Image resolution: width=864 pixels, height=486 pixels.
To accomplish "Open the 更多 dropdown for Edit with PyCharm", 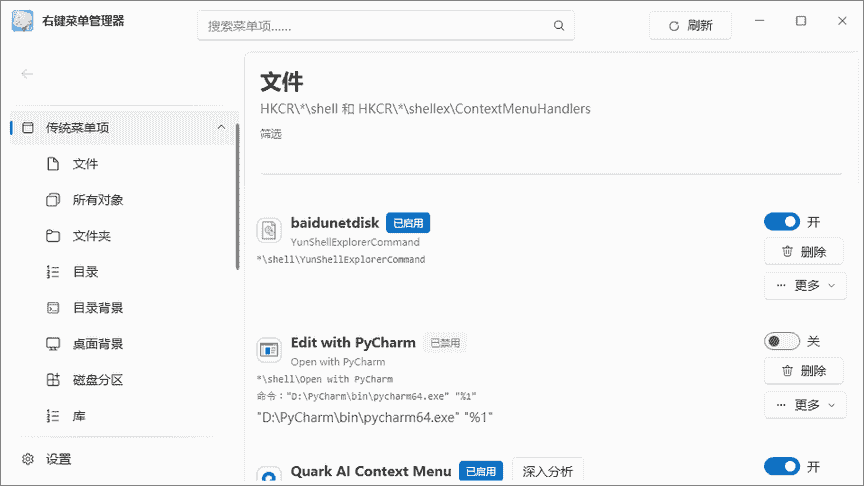I will point(805,405).
